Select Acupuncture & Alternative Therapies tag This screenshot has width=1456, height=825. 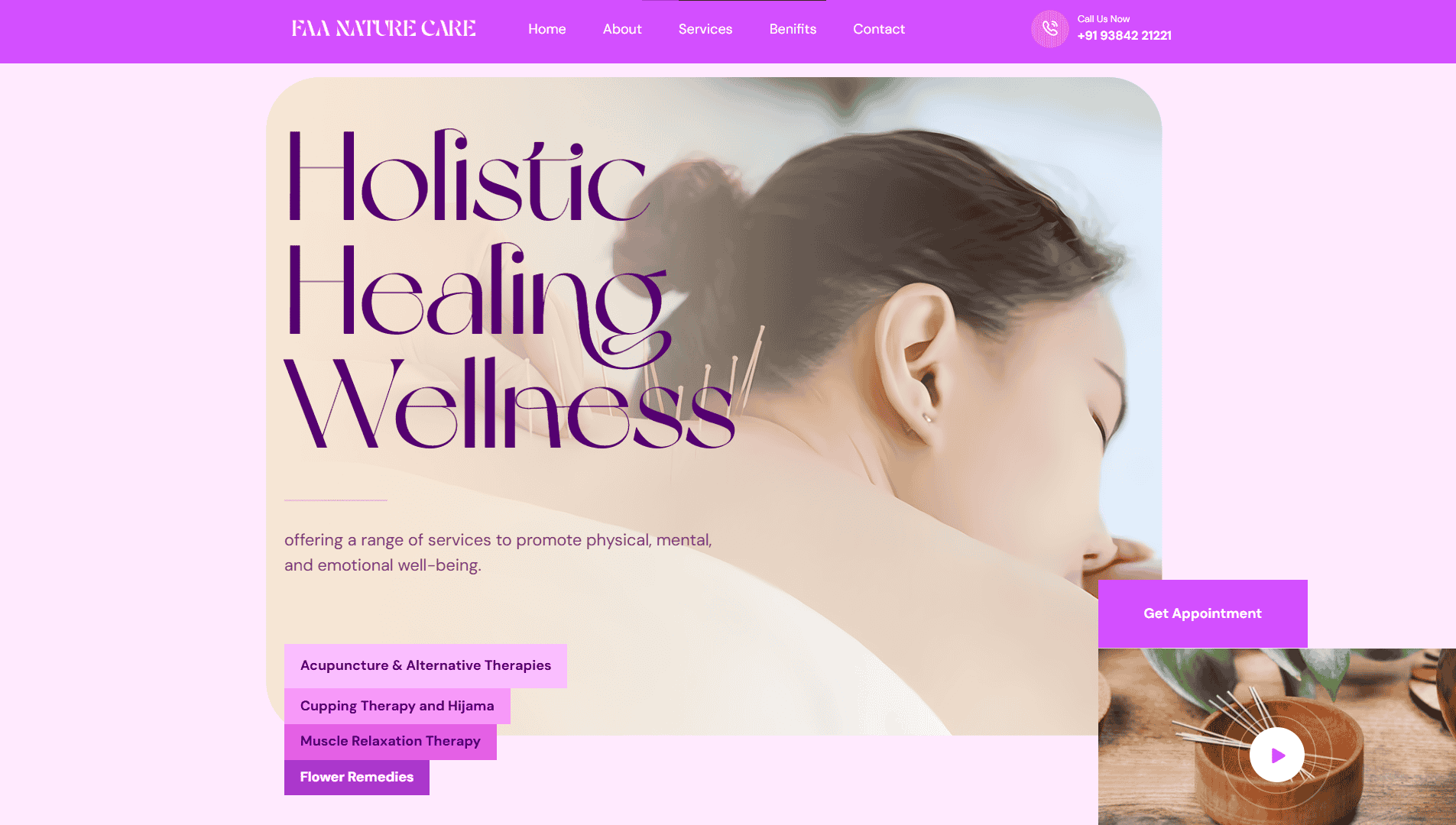click(x=426, y=665)
